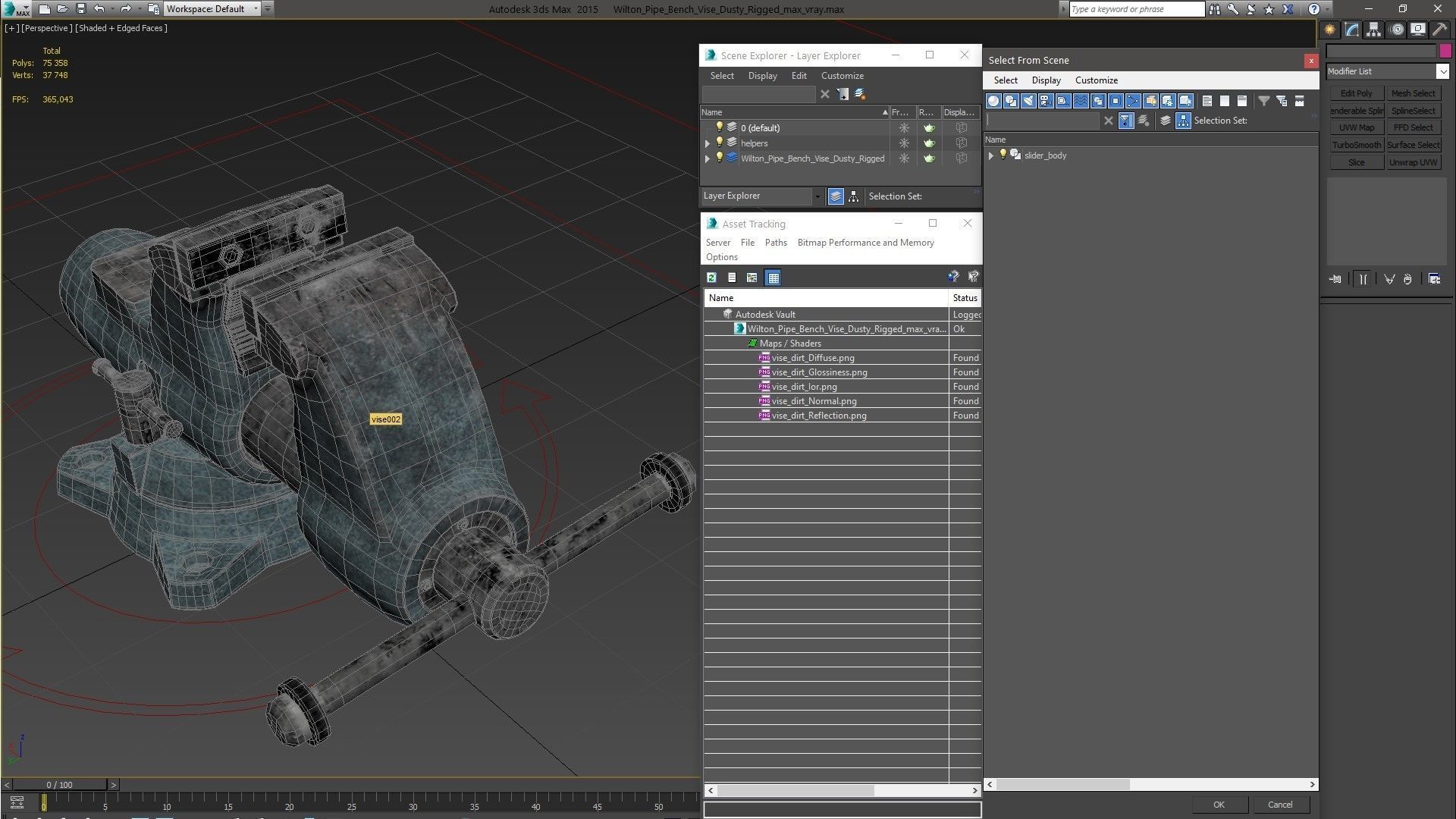1456x819 pixels.
Task: Open the Workspace: Default dropdown
Action: point(212,9)
